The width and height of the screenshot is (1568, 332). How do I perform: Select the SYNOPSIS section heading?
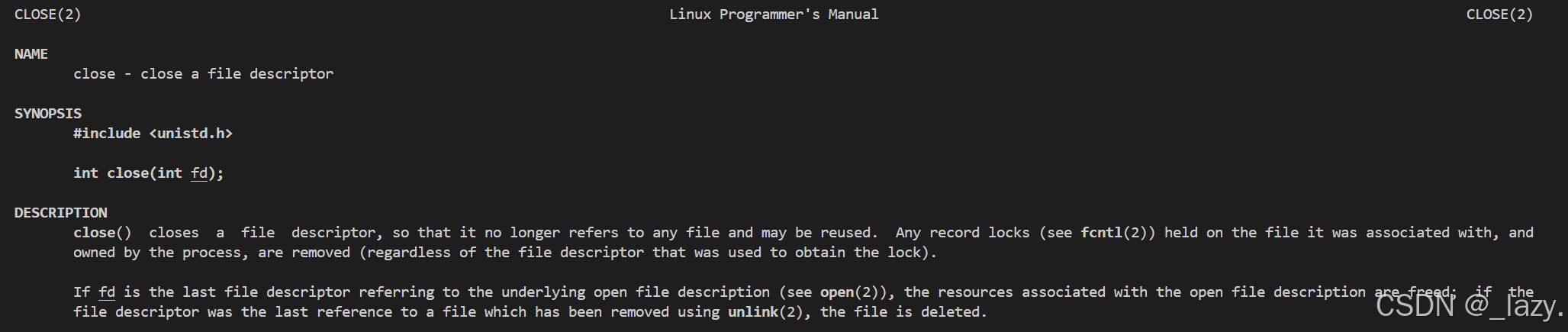click(48, 114)
